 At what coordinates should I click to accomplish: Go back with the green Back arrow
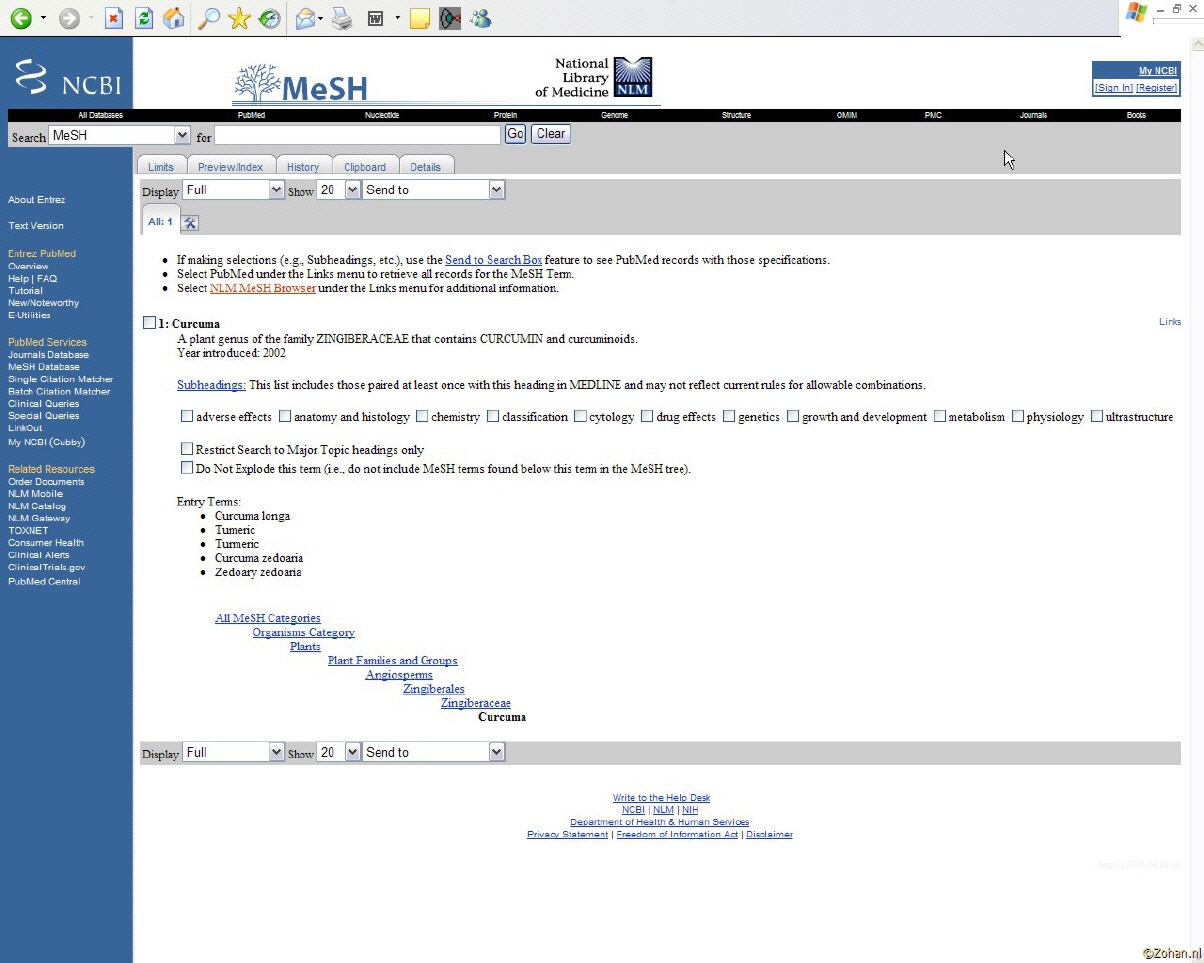[20, 18]
